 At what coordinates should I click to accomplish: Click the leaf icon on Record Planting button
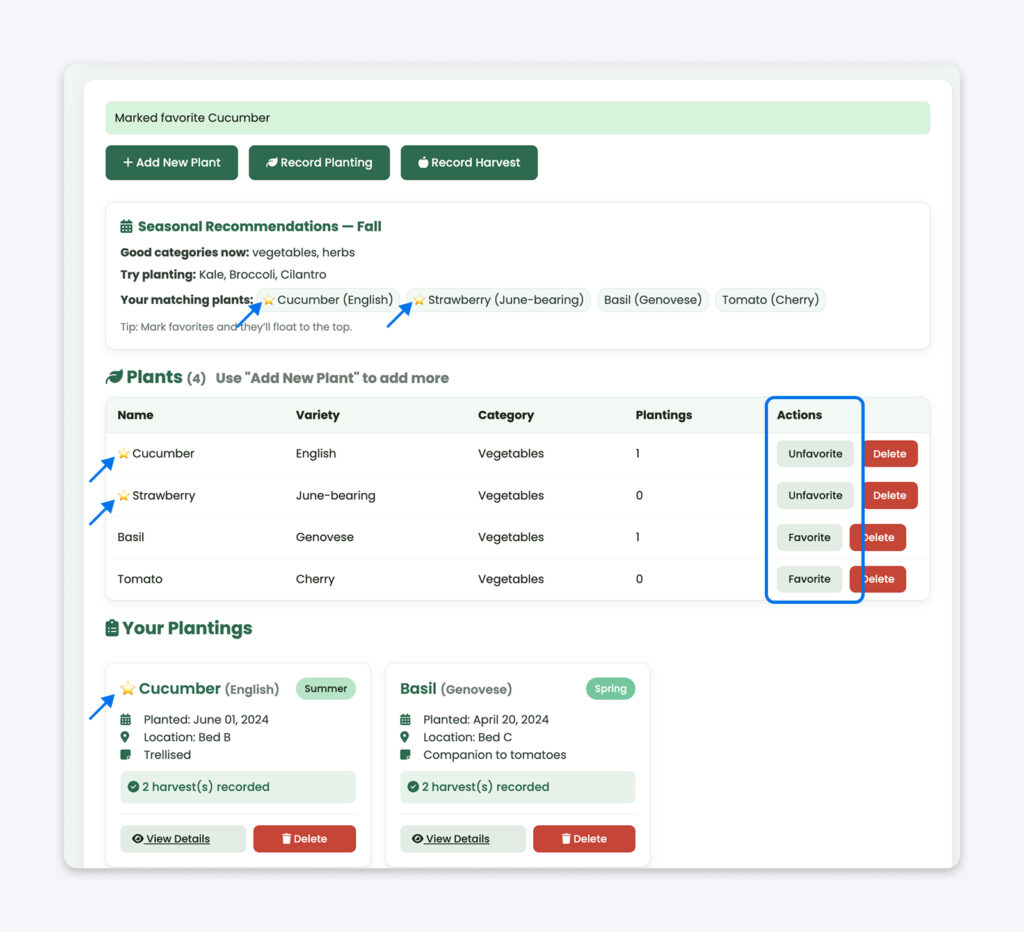coord(270,162)
